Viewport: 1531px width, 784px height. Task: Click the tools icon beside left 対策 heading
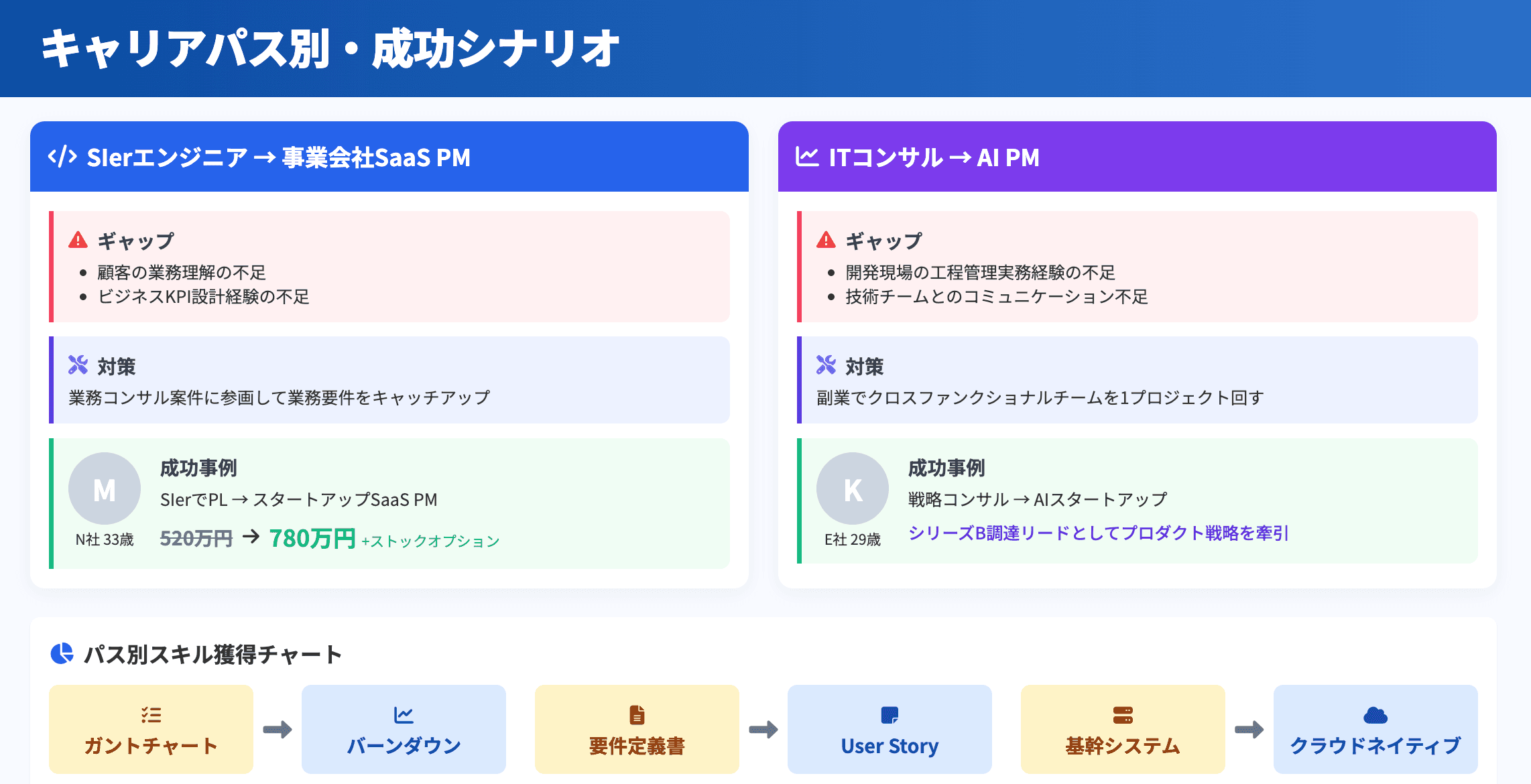pos(78,365)
